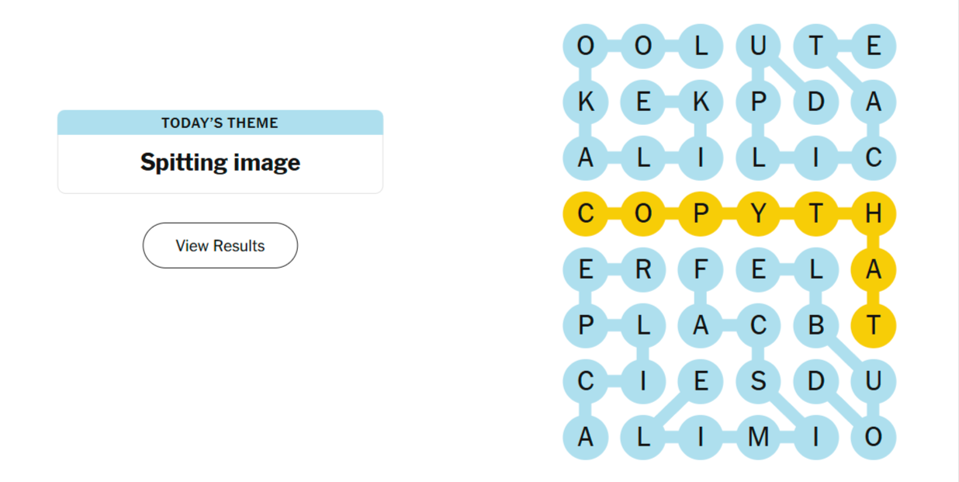
Task: Select the yellow letter Y tile
Action: [759, 213]
